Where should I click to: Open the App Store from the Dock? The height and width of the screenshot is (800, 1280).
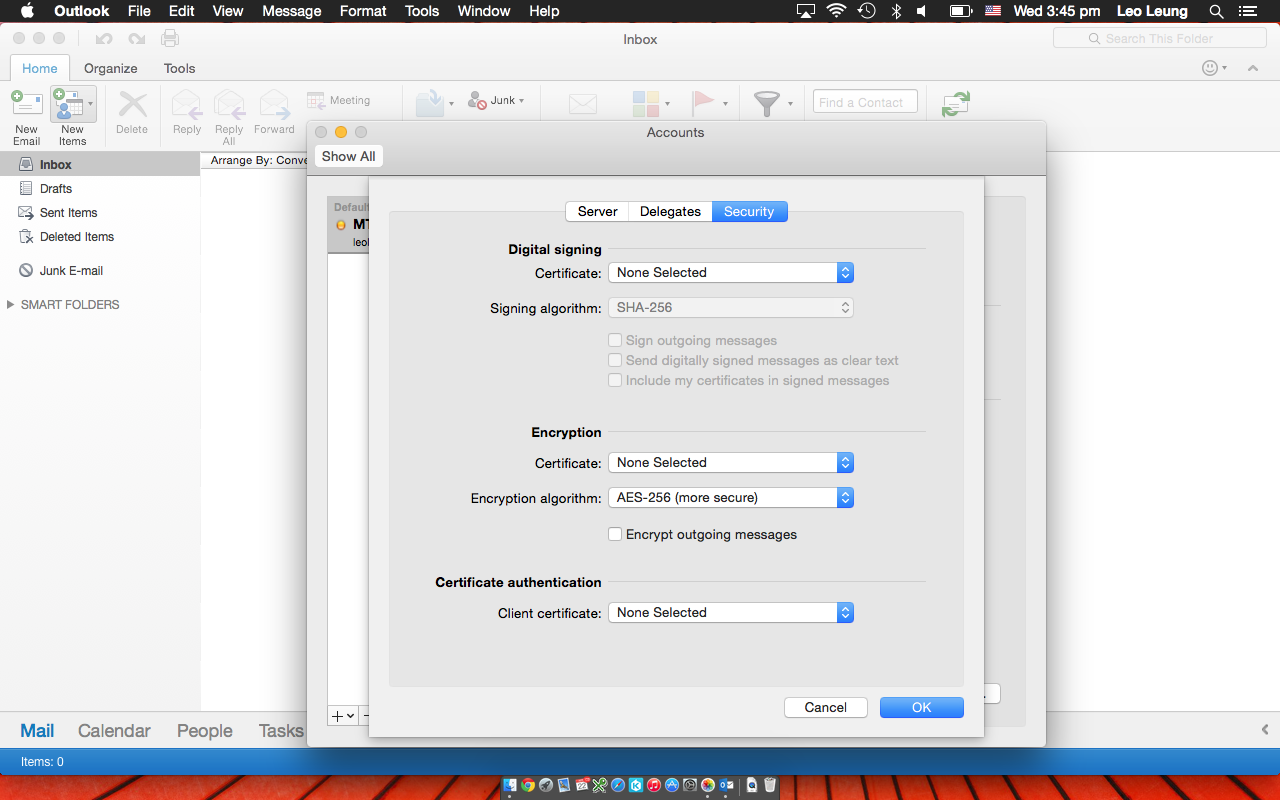(671, 786)
